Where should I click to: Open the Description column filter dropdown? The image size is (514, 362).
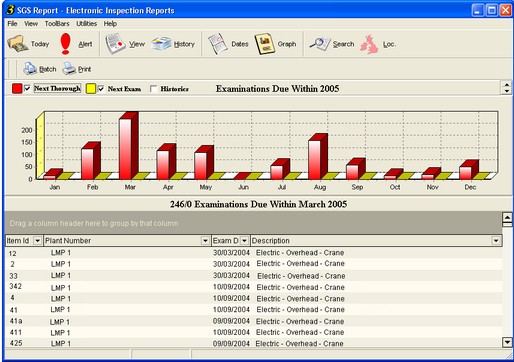(x=496, y=240)
